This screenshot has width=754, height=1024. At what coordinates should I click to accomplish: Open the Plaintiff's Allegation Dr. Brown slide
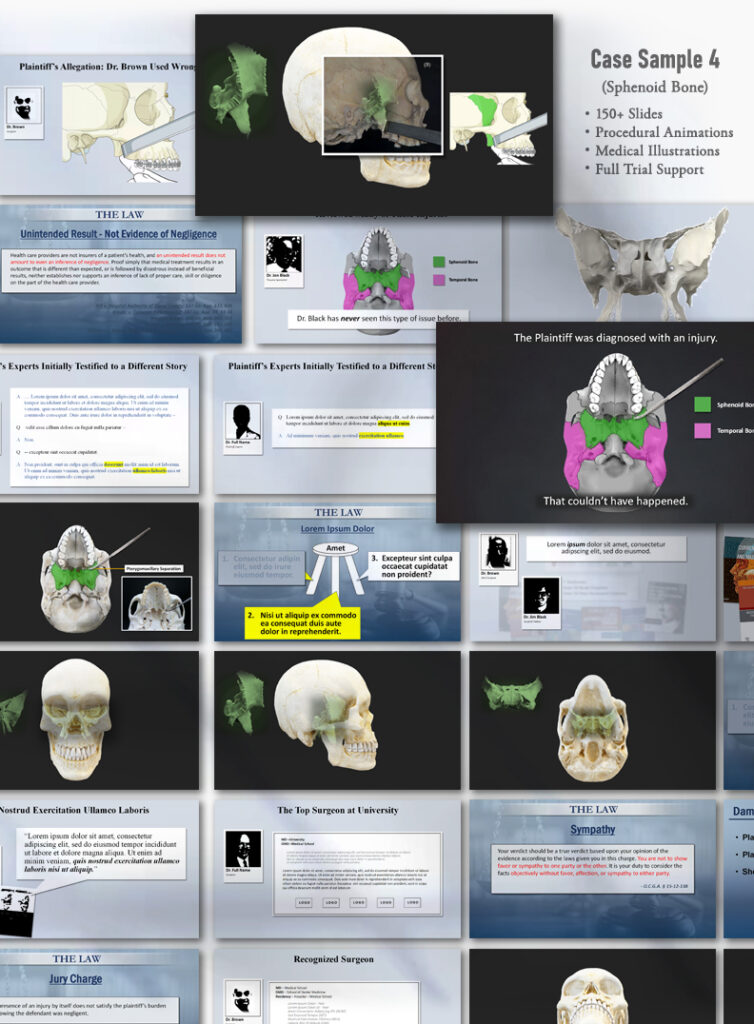point(98,124)
